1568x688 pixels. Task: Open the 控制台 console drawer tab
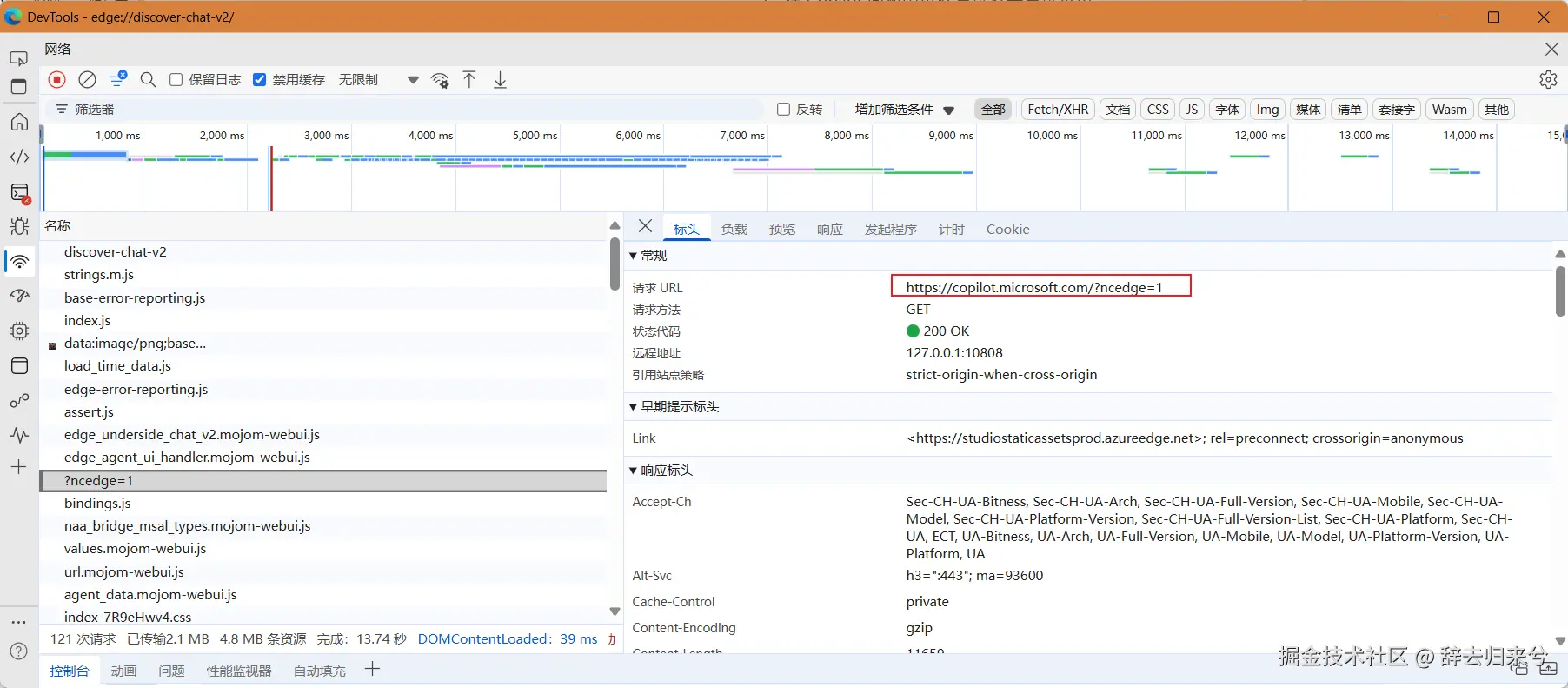coord(70,671)
